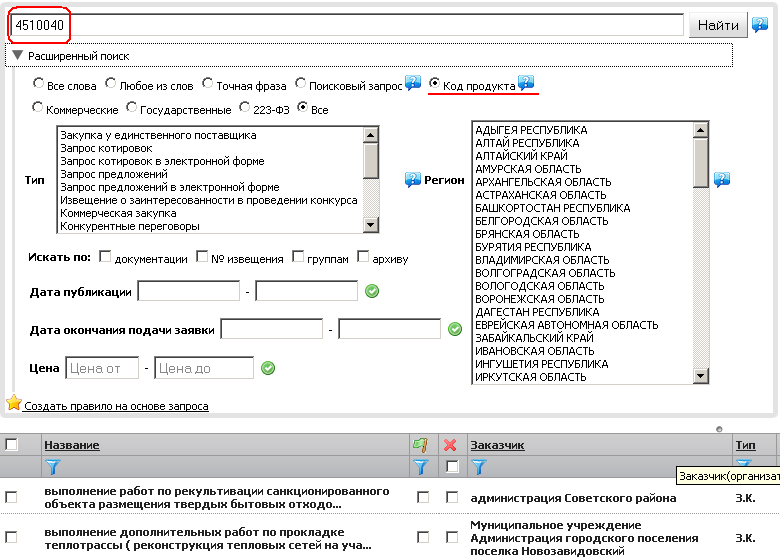Check the архиву checkbox
Viewport: 780px width, 560px height.
[x=362, y=257]
